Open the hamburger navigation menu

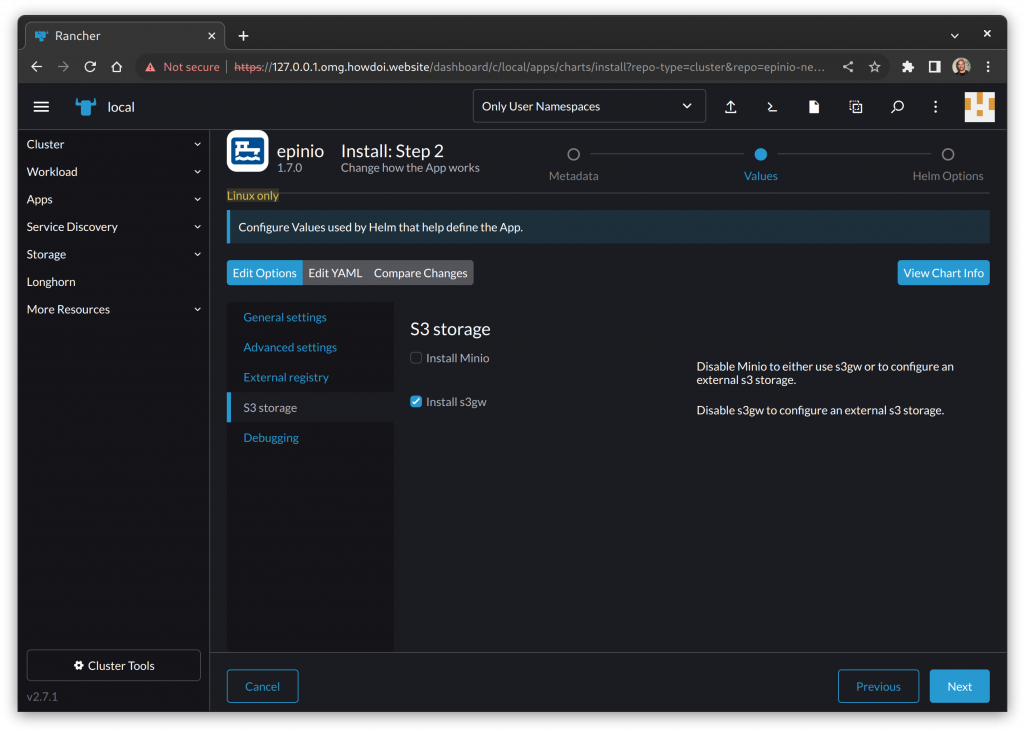tap(41, 107)
